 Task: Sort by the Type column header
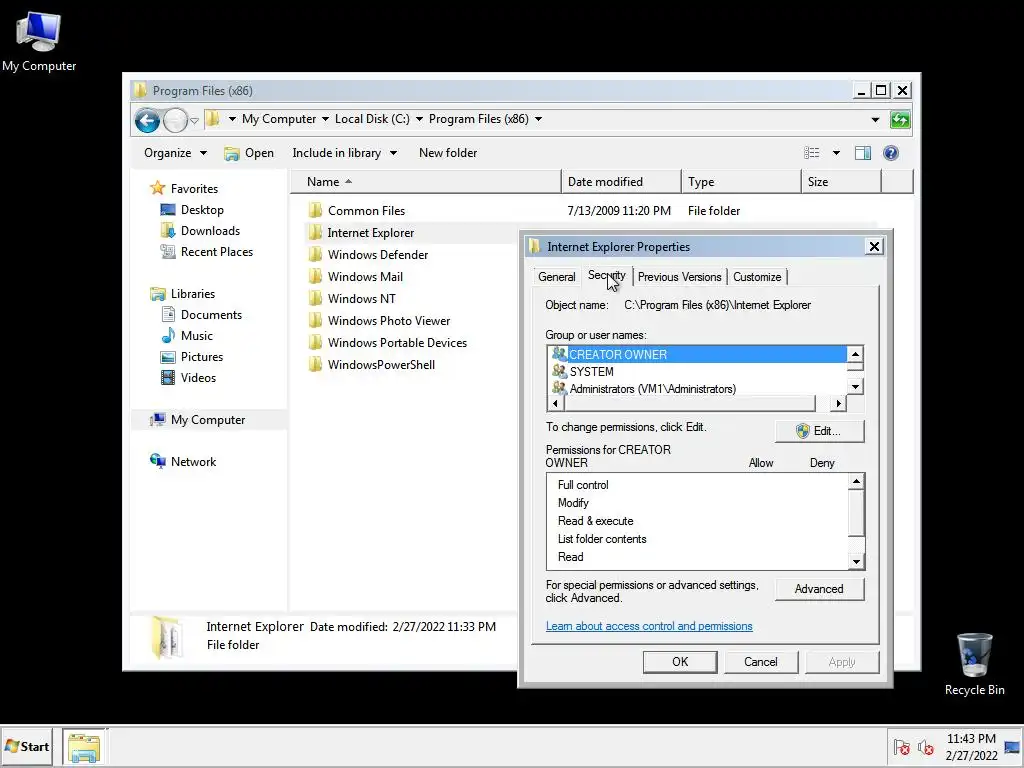741,182
